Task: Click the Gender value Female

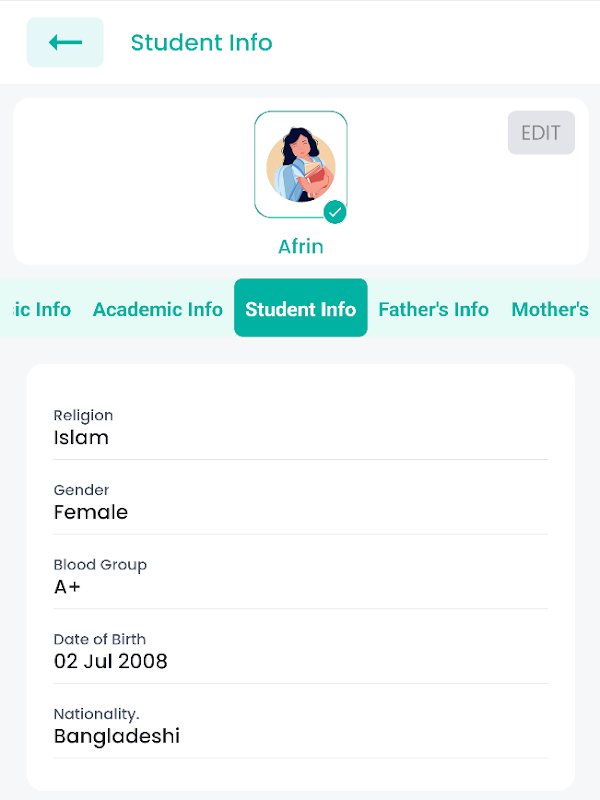Action: click(x=91, y=512)
